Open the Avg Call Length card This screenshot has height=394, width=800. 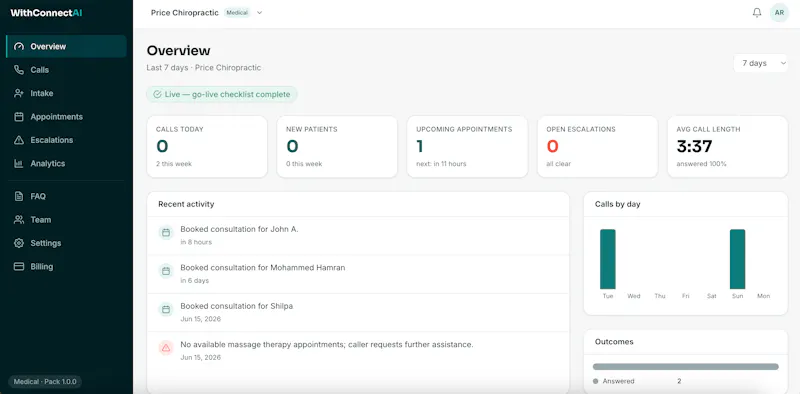tap(728, 147)
